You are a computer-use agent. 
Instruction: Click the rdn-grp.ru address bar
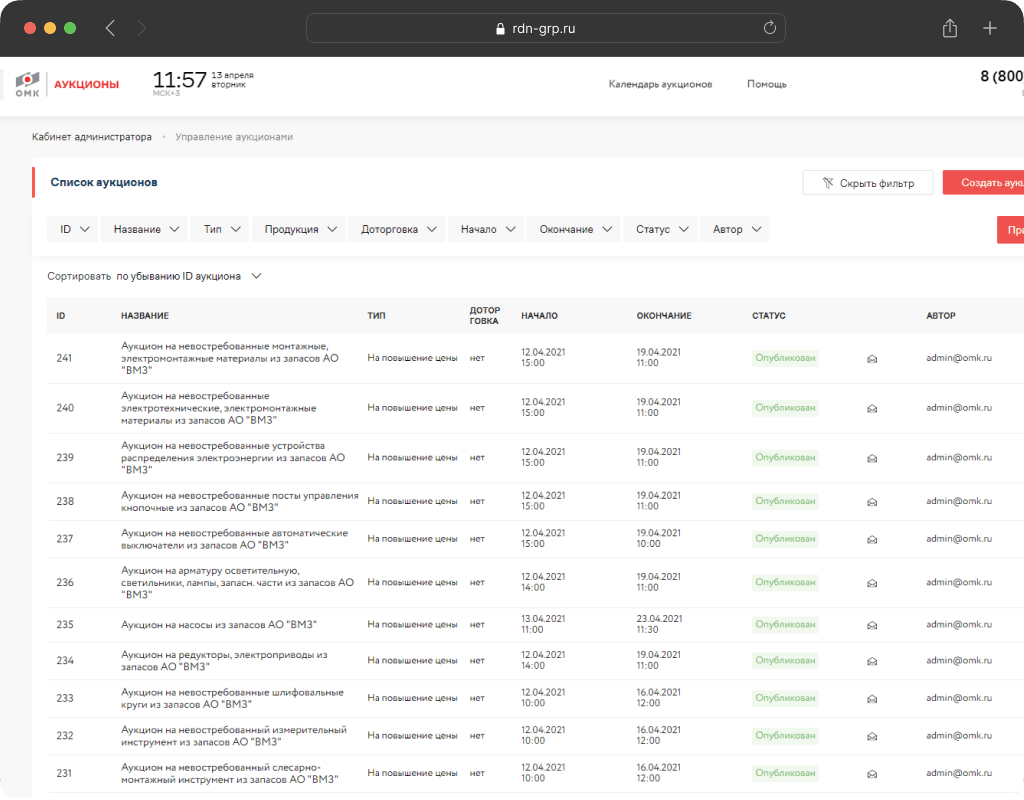click(545, 28)
